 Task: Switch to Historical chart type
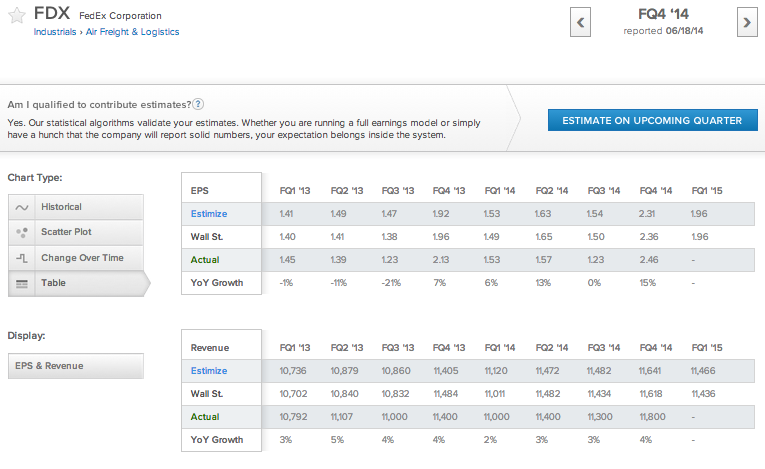[76, 207]
